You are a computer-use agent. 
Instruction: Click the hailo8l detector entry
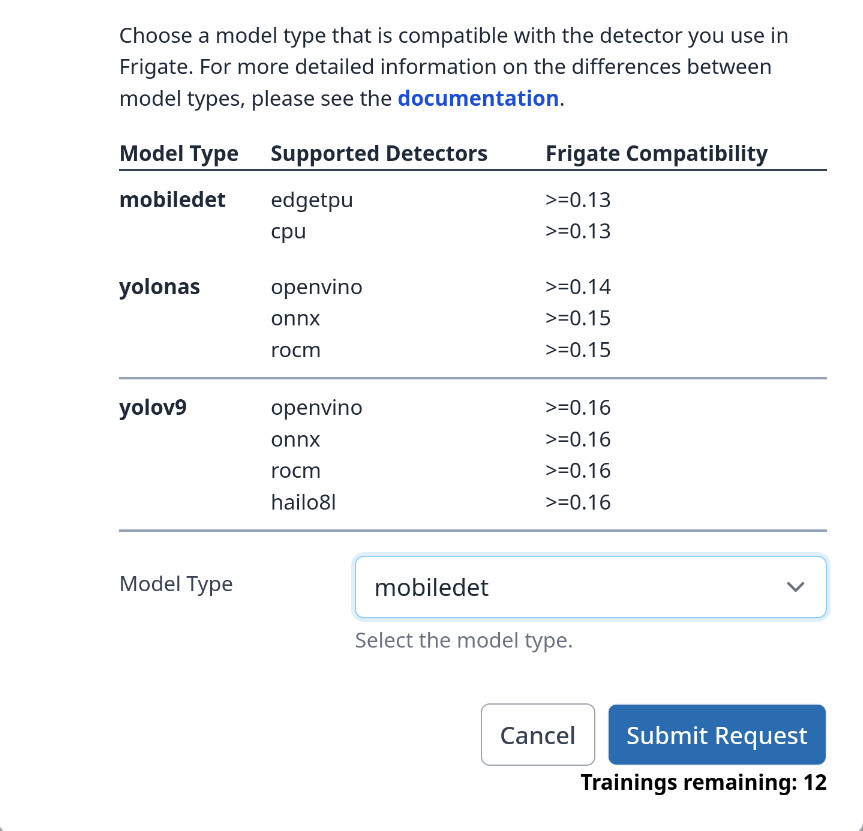click(x=303, y=502)
